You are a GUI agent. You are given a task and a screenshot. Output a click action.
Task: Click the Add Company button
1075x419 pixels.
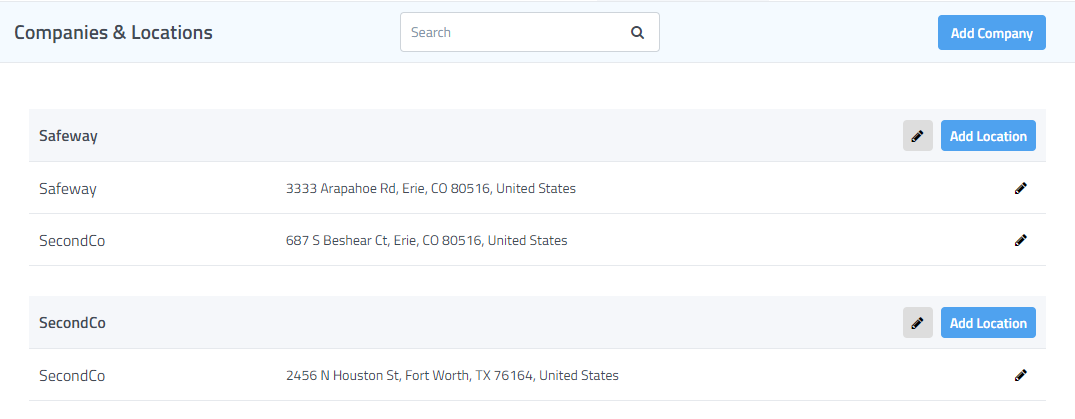coord(991,33)
